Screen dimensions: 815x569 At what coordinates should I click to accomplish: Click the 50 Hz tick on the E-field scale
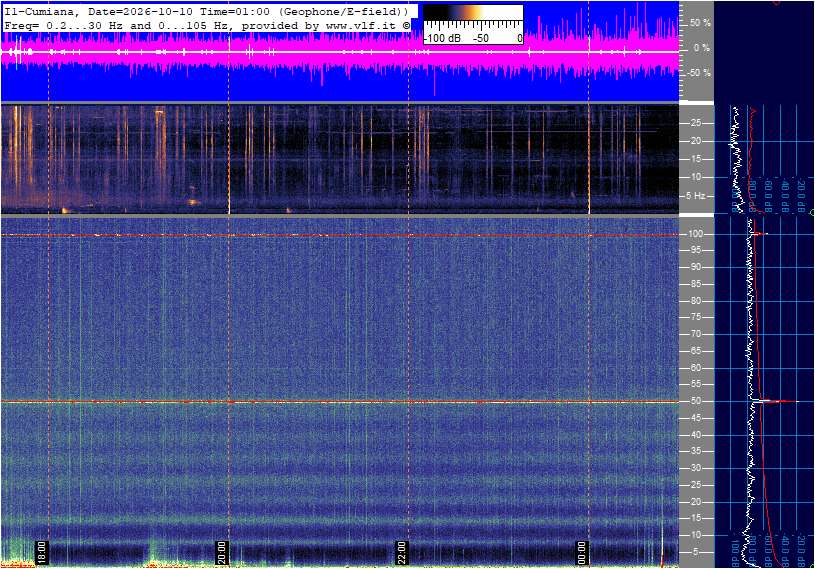pos(695,401)
